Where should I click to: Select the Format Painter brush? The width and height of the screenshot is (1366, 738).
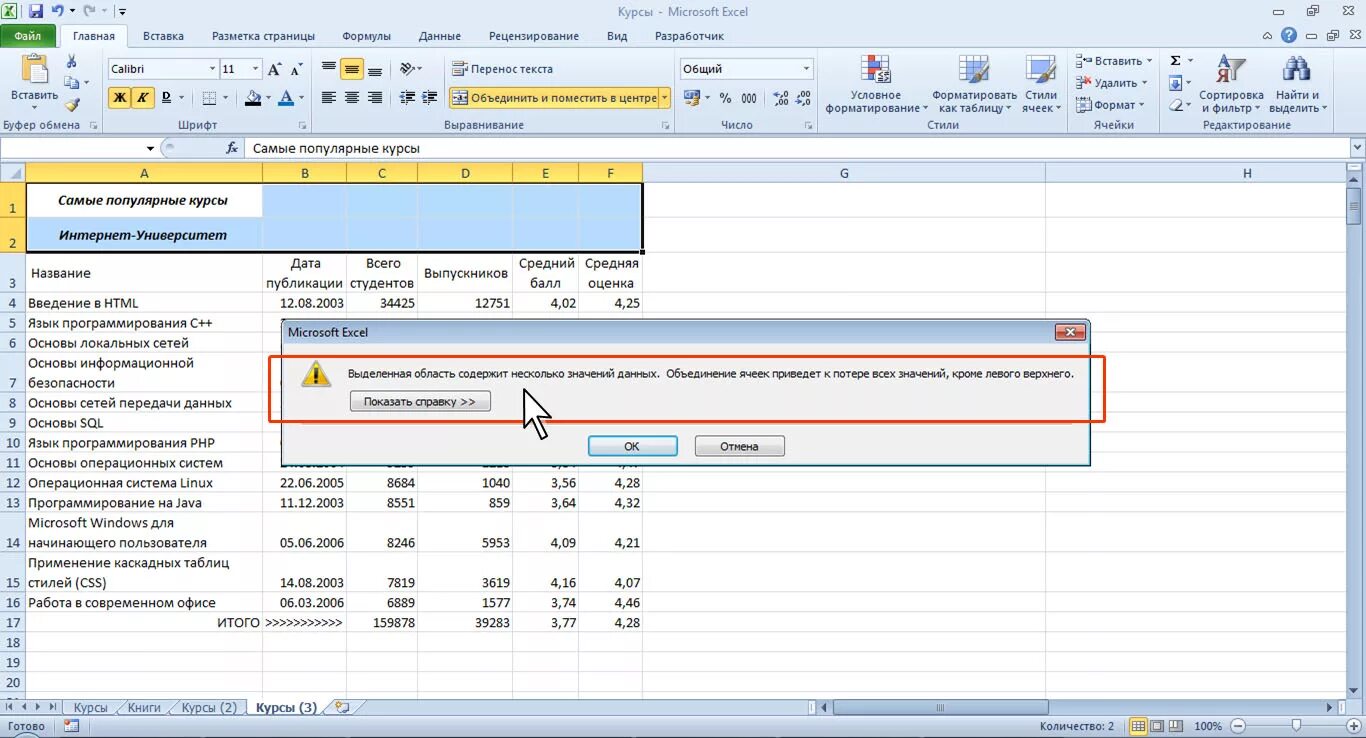(72, 104)
